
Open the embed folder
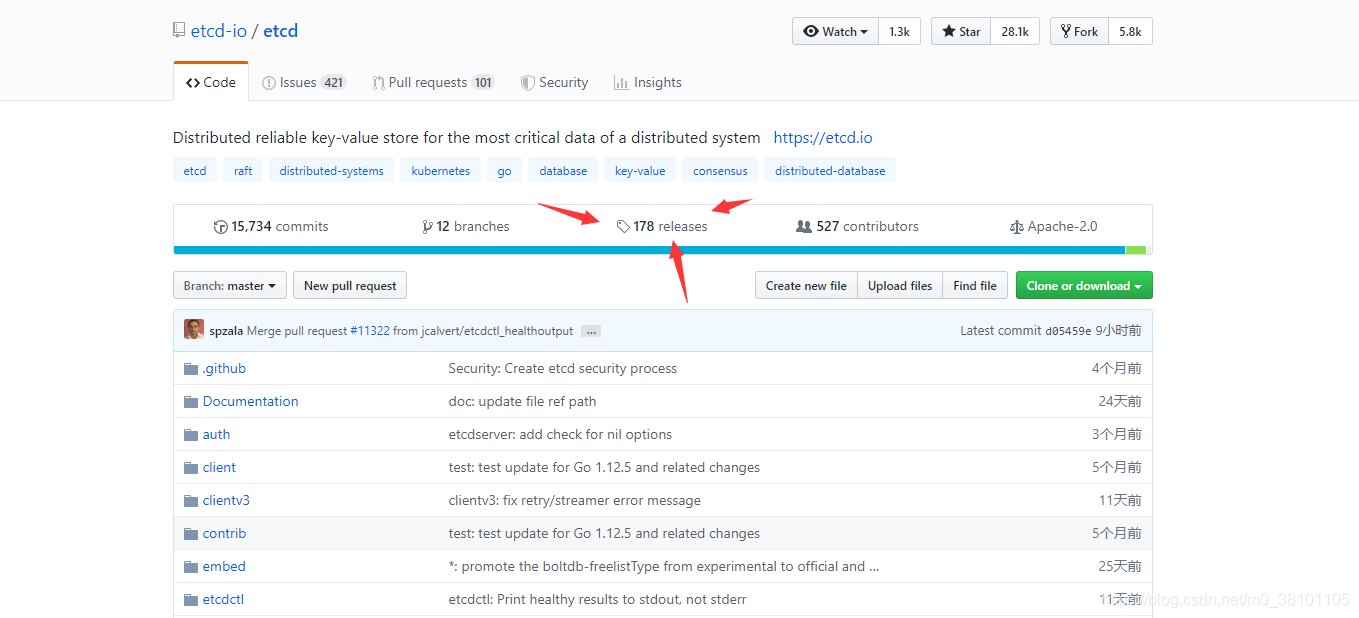pos(224,566)
